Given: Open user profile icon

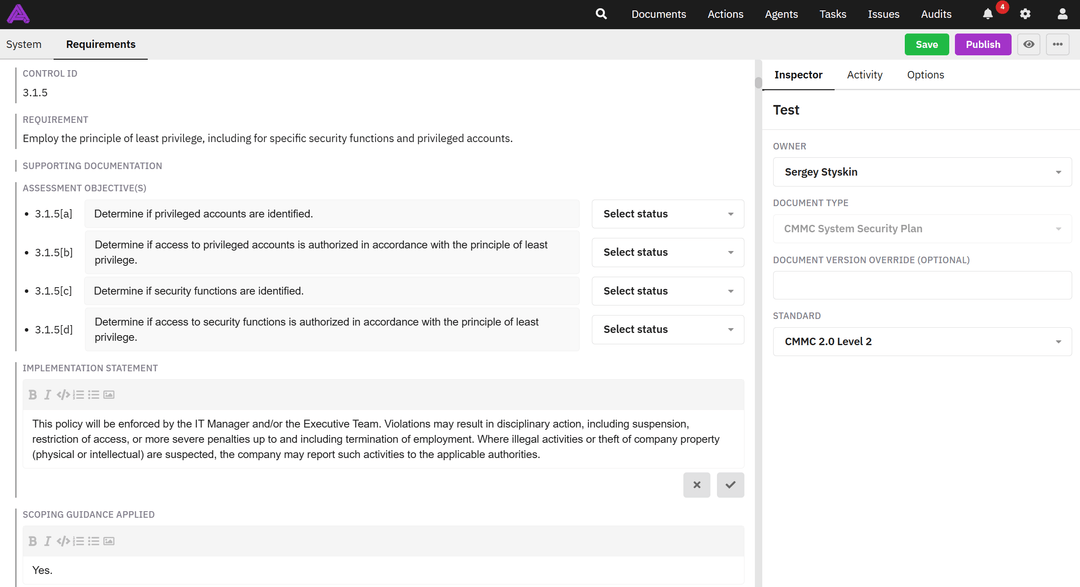Looking at the screenshot, I should click(x=1062, y=14).
